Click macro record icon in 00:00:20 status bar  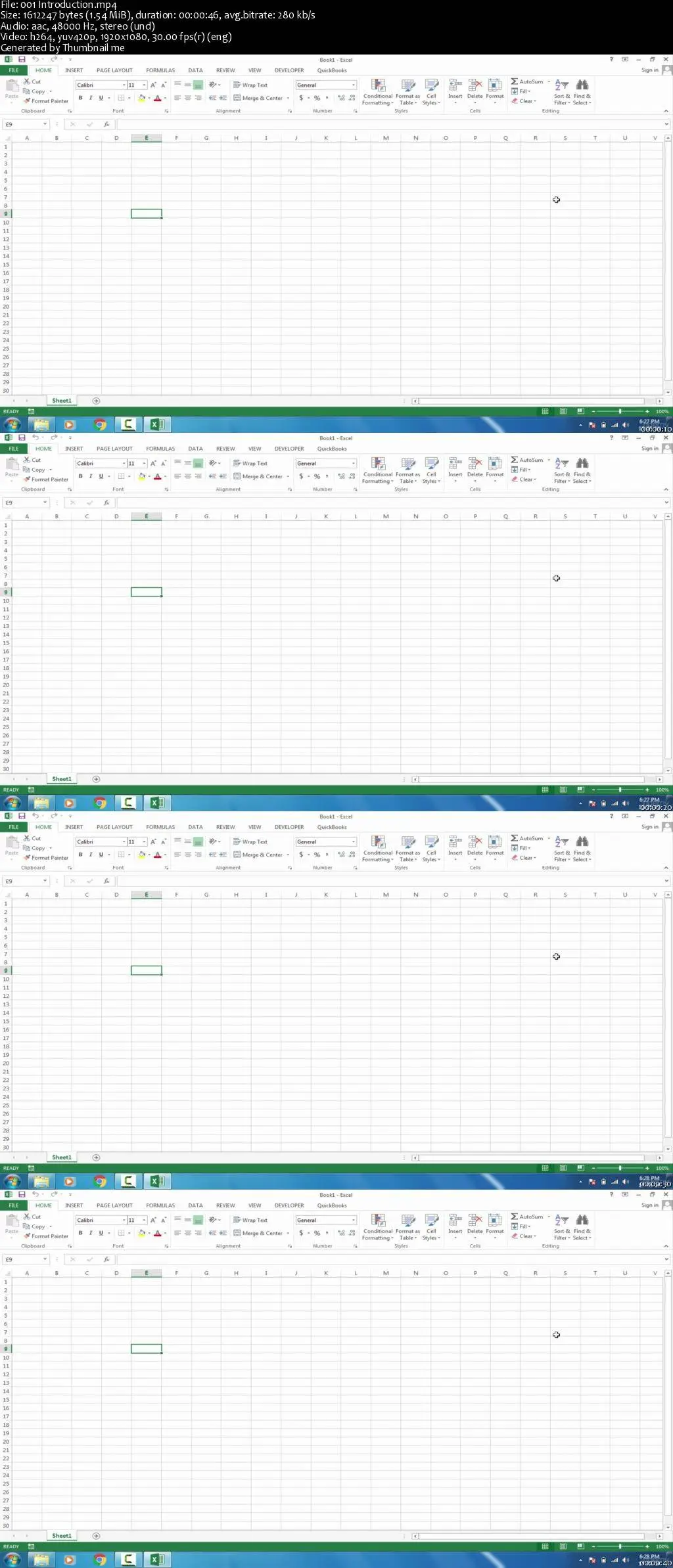(31, 790)
